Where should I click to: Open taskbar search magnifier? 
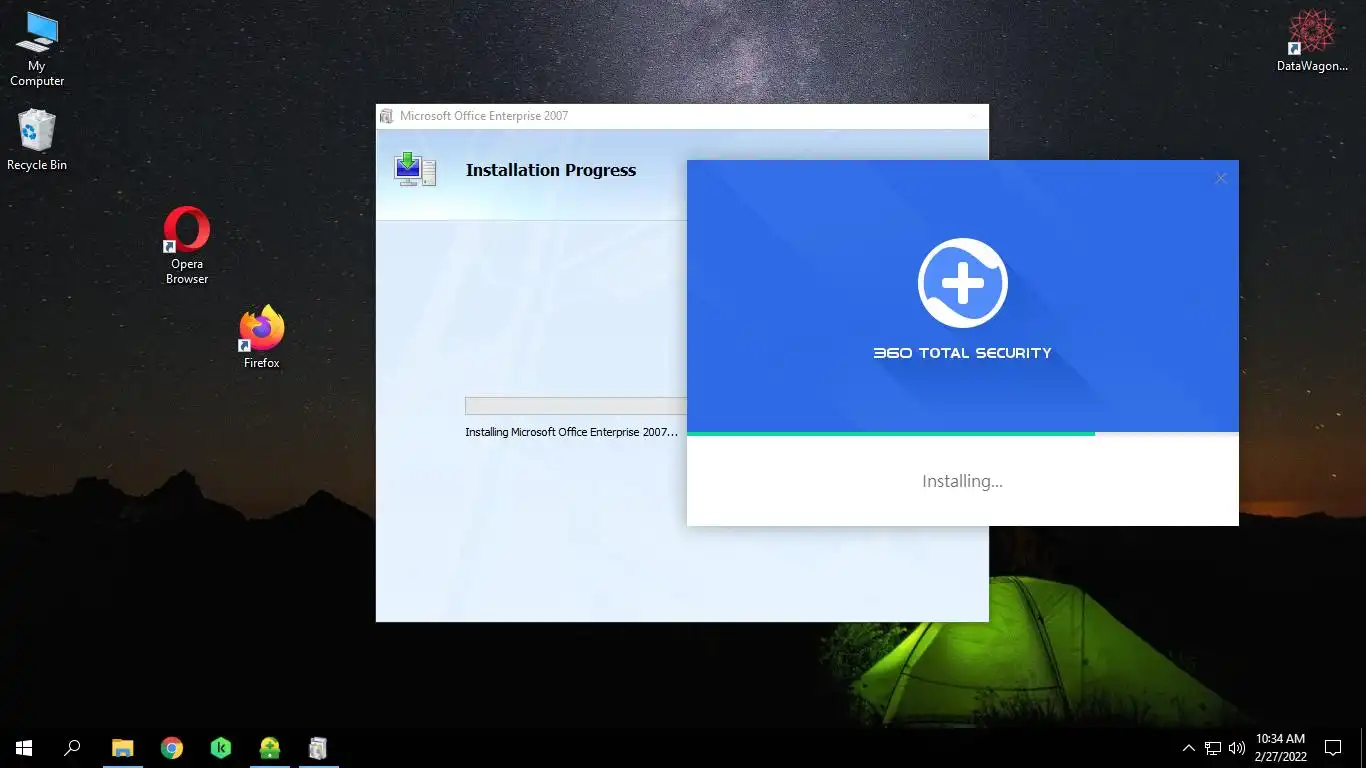tap(72, 747)
